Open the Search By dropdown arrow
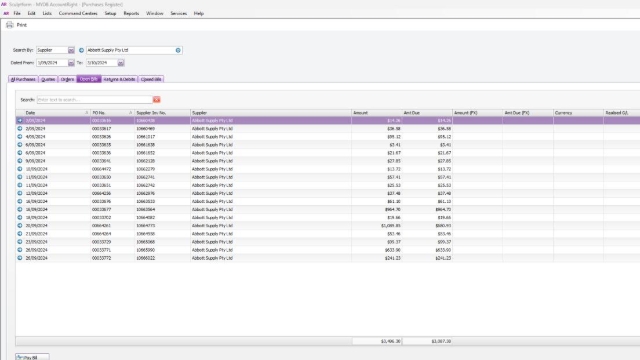Screen dimensions: 640x360 point(71,50)
